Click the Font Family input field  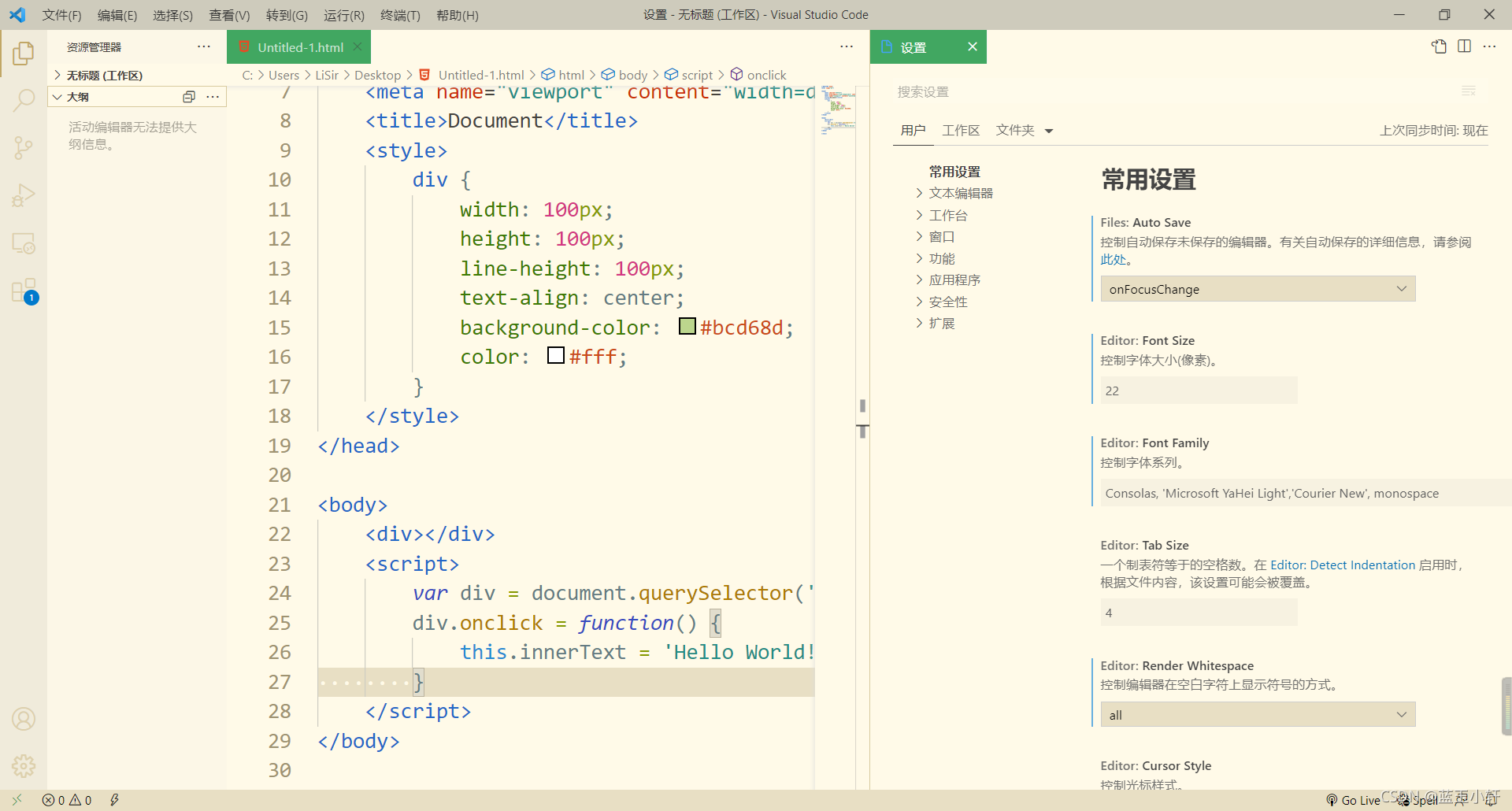1306,493
